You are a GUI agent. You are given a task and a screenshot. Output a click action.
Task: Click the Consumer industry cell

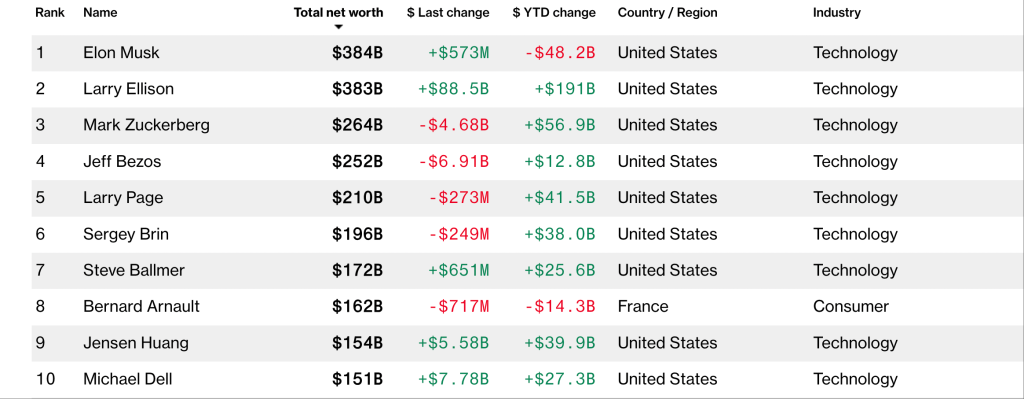(851, 306)
